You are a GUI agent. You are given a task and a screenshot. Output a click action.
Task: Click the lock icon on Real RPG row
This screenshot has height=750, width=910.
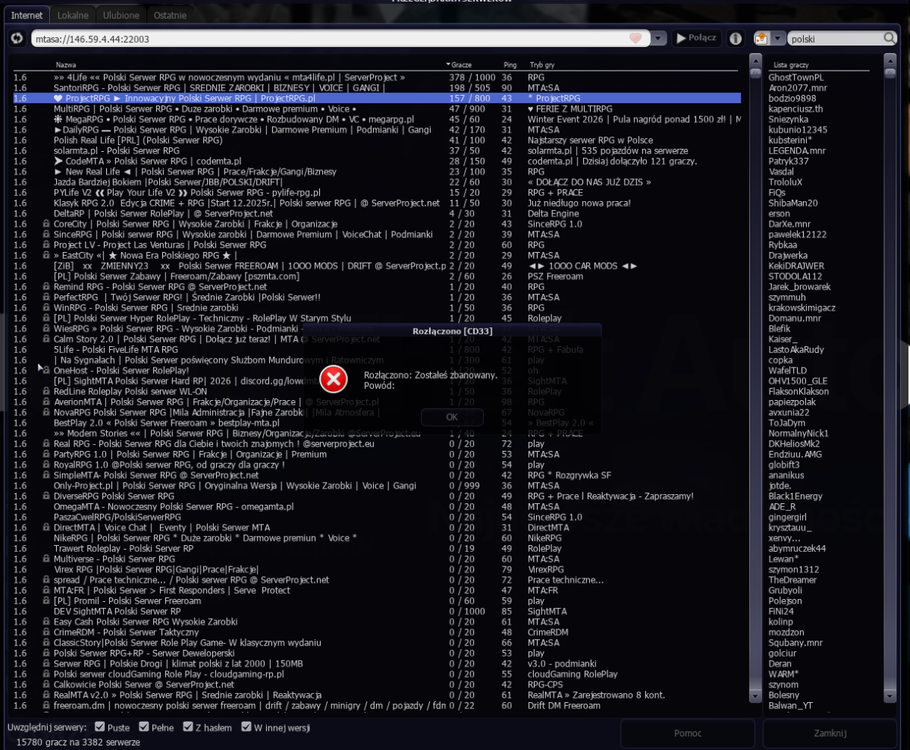pos(46,443)
